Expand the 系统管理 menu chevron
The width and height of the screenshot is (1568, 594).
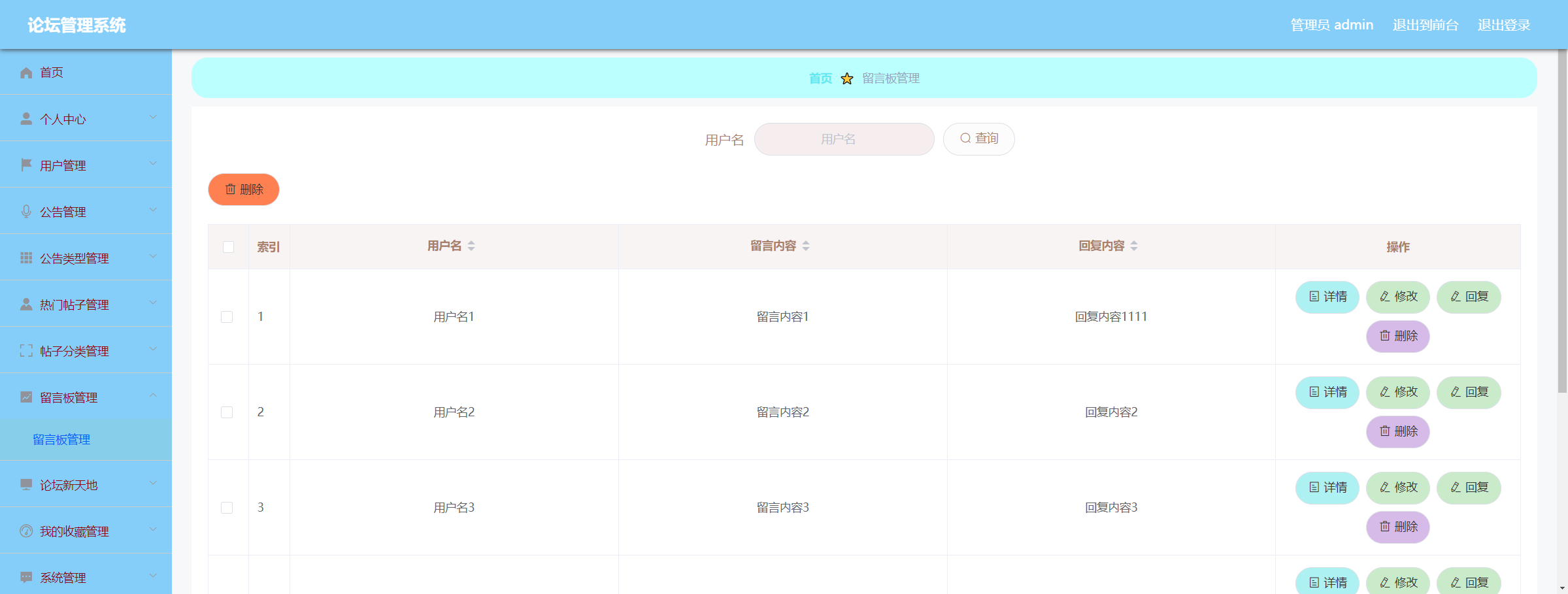coord(153,576)
